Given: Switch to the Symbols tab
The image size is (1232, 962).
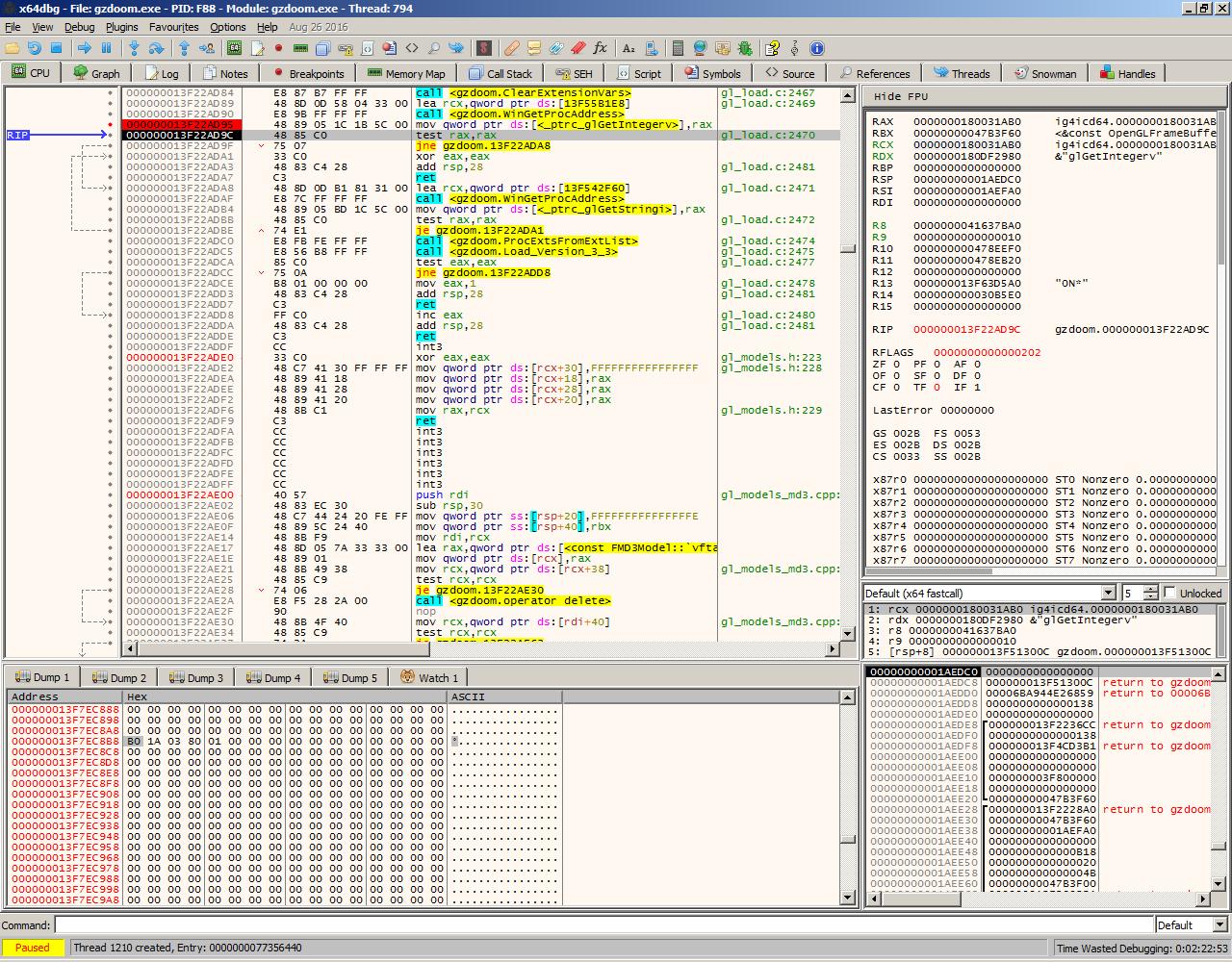Looking at the screenshot, I should [713, 73].
